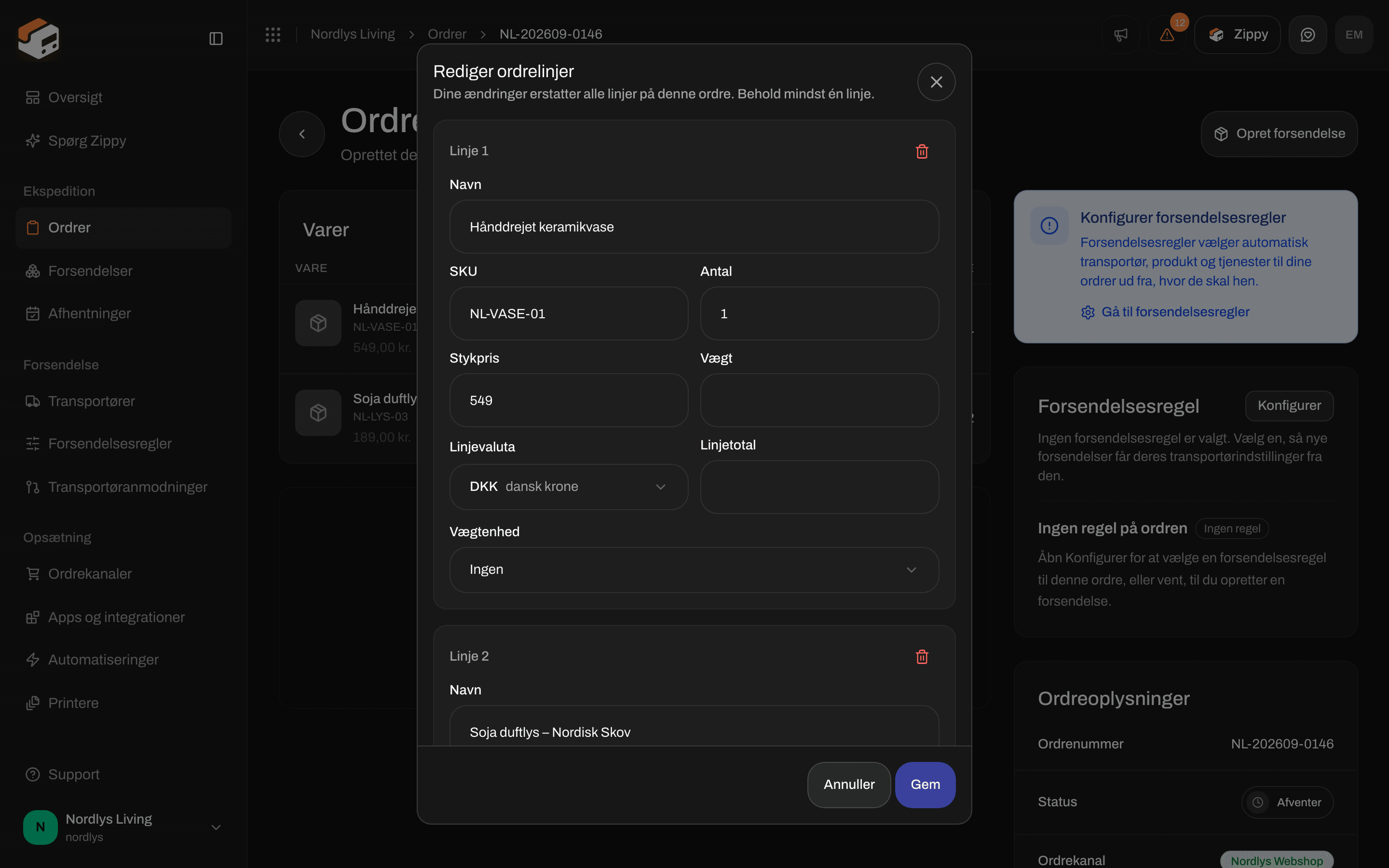
Task: Save changes with Gem button
Action: tap(925, 785)
